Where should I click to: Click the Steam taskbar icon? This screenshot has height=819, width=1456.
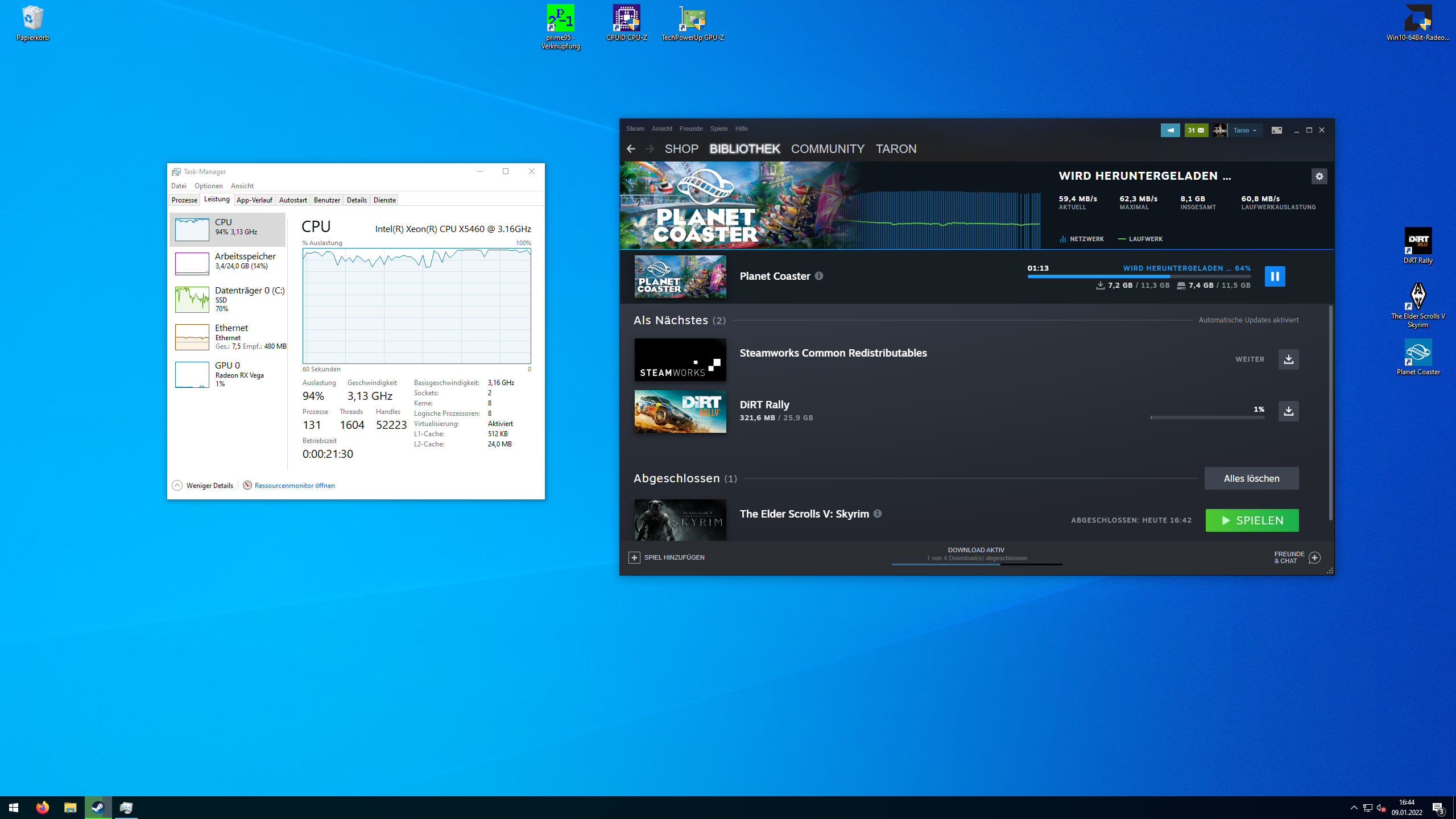pos(98,807)
